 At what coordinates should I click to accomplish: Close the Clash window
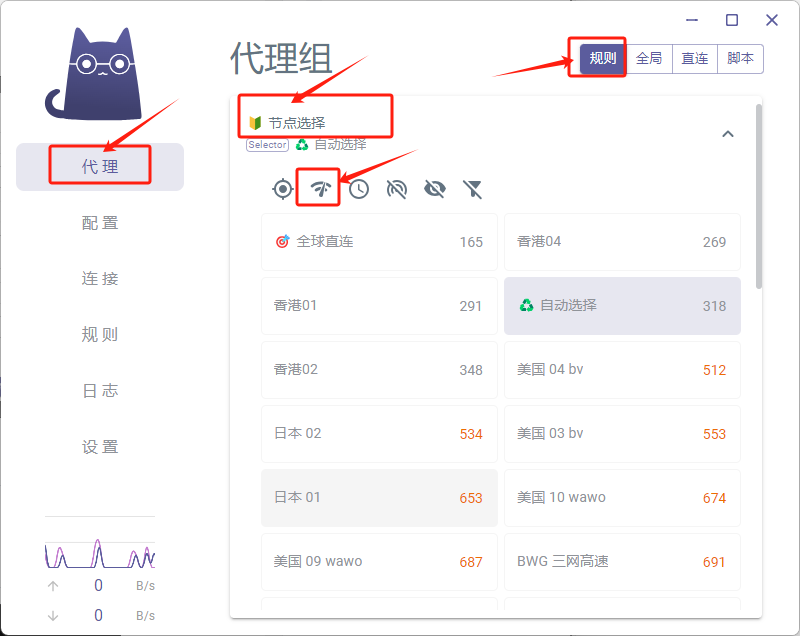tap(772, 20)
